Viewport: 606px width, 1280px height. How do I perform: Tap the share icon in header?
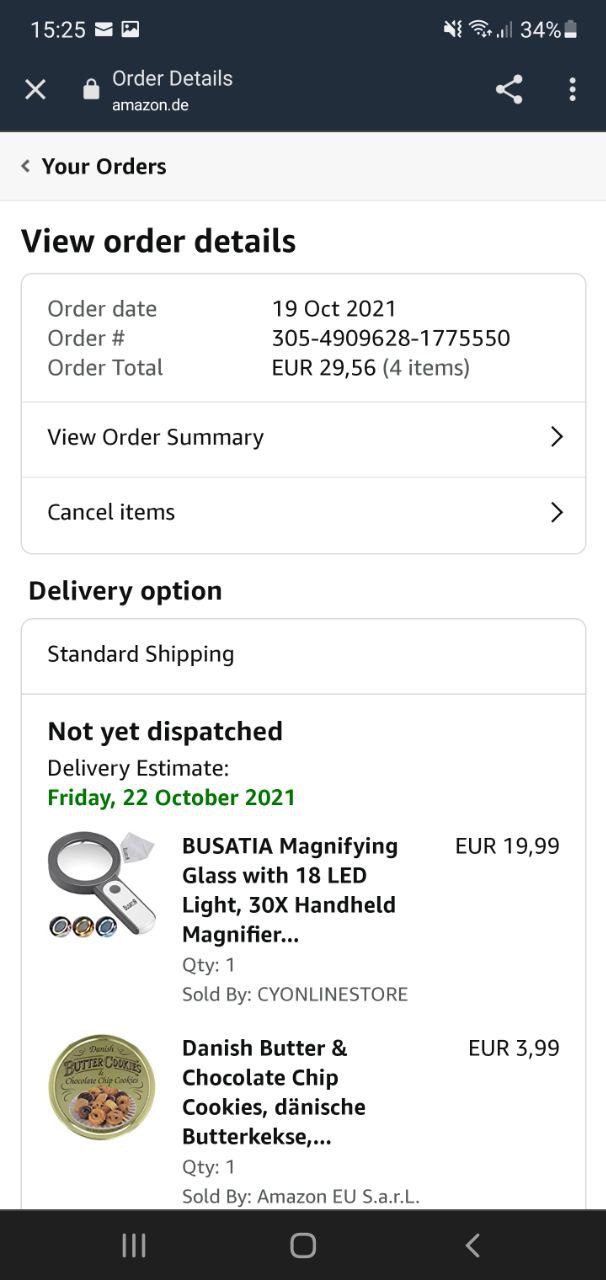point(509,90)
